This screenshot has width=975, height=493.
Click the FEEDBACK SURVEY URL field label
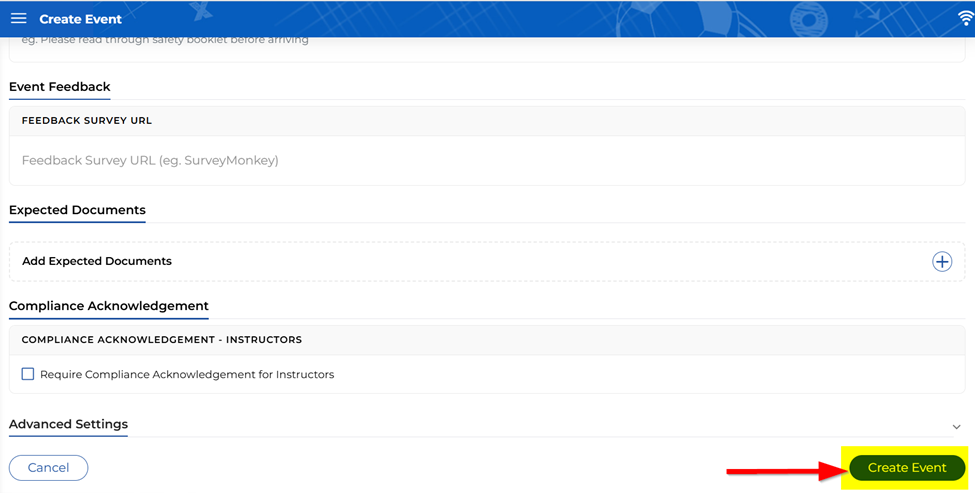pos(87,120)
